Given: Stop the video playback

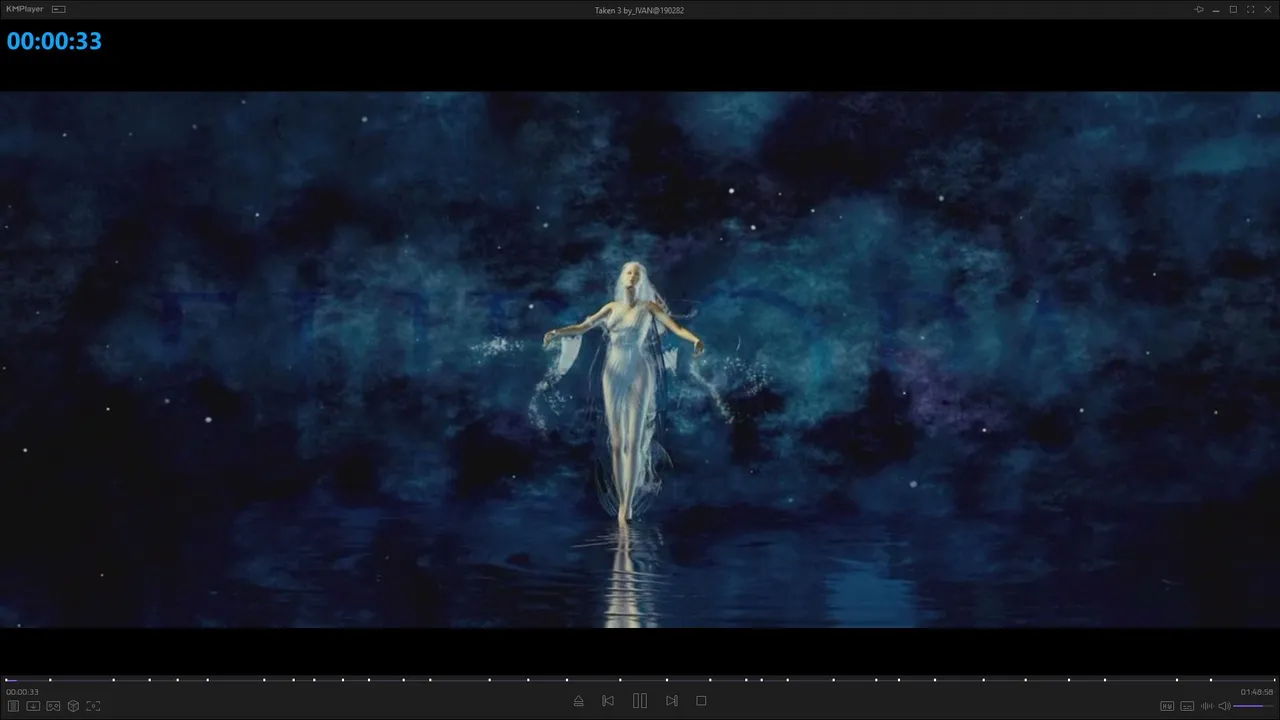Looking at the screenshot, I should pos(701,701).
